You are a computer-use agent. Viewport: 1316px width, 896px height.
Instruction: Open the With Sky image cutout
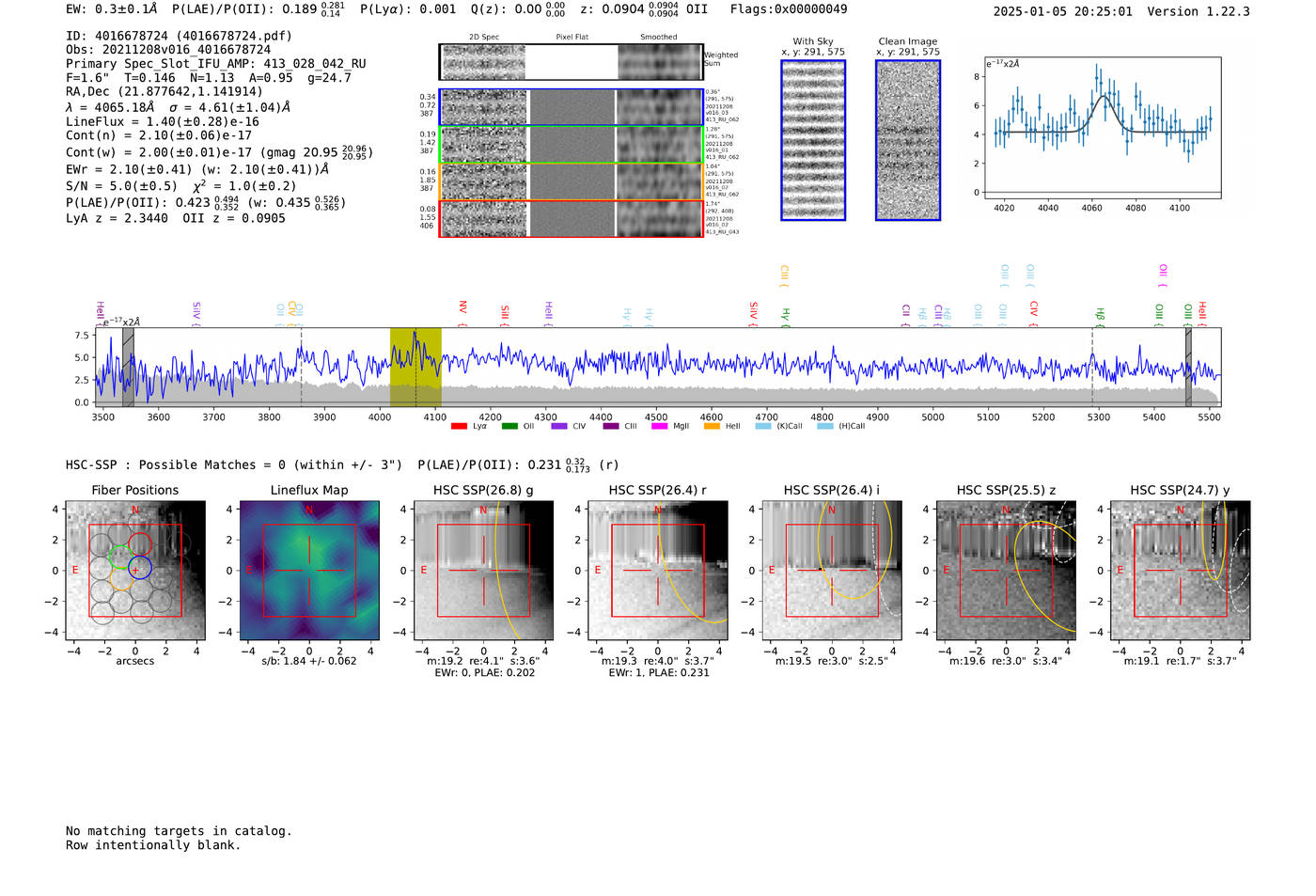click(x=813, y=140)
